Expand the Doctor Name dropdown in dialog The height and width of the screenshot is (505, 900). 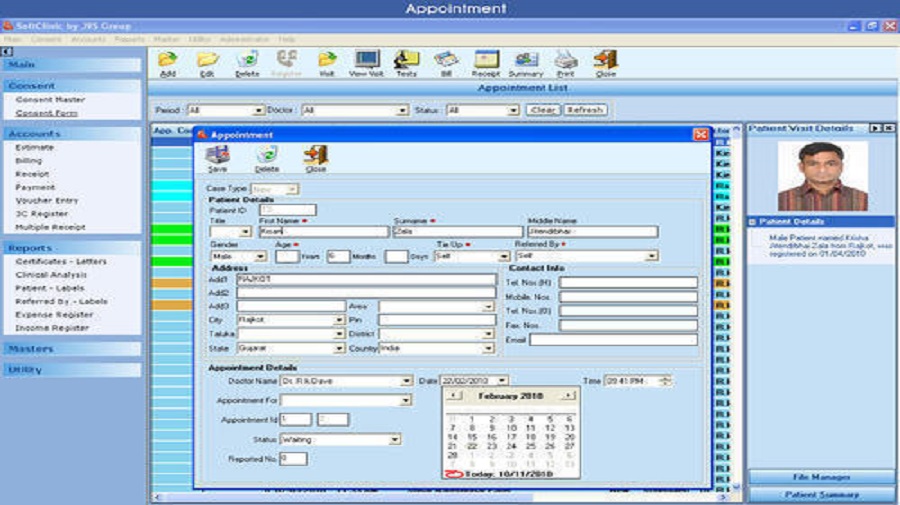[x=406, y=381]
